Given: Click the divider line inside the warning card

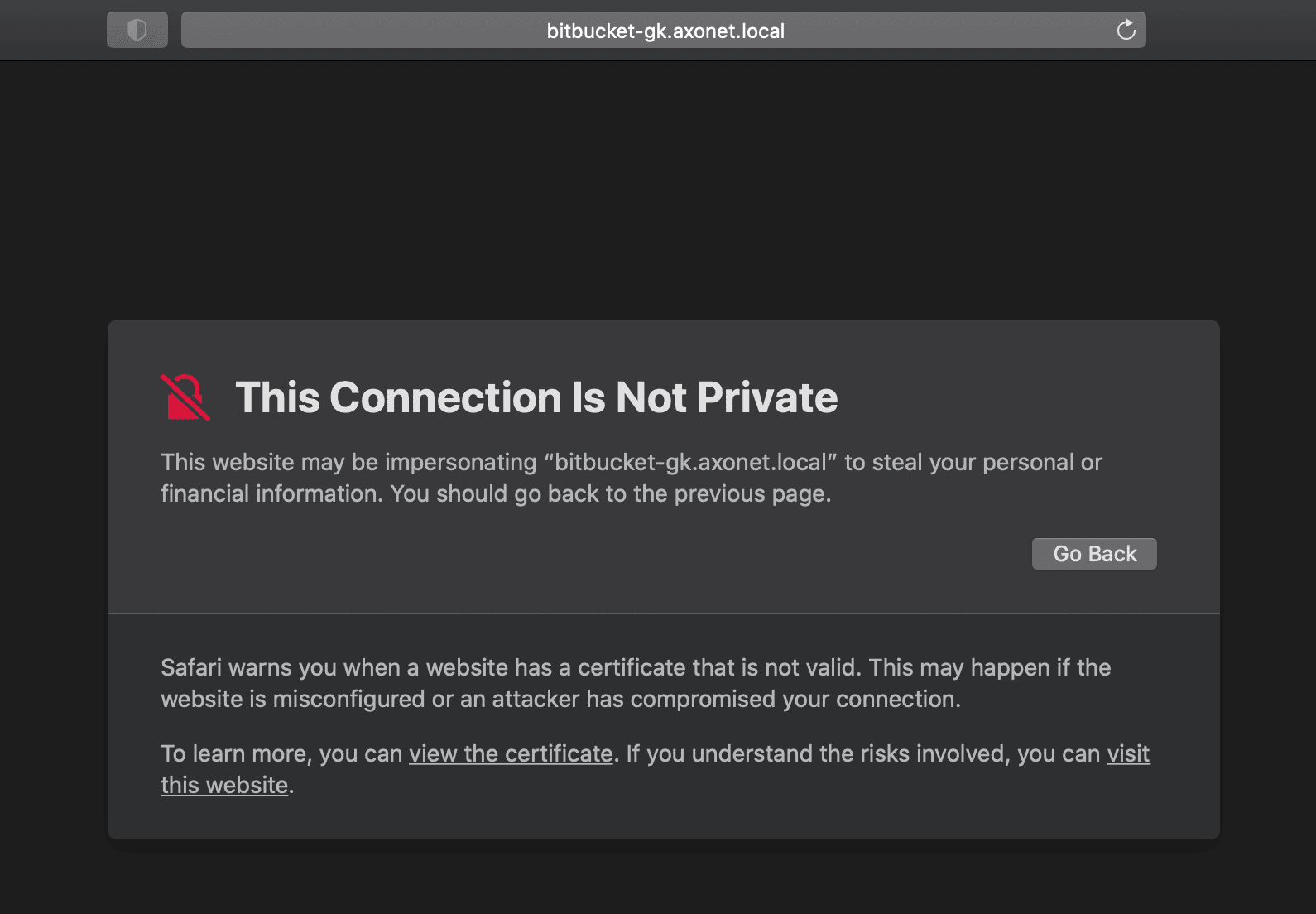Looking at the screenshot, I should click(x=662, y=613).
